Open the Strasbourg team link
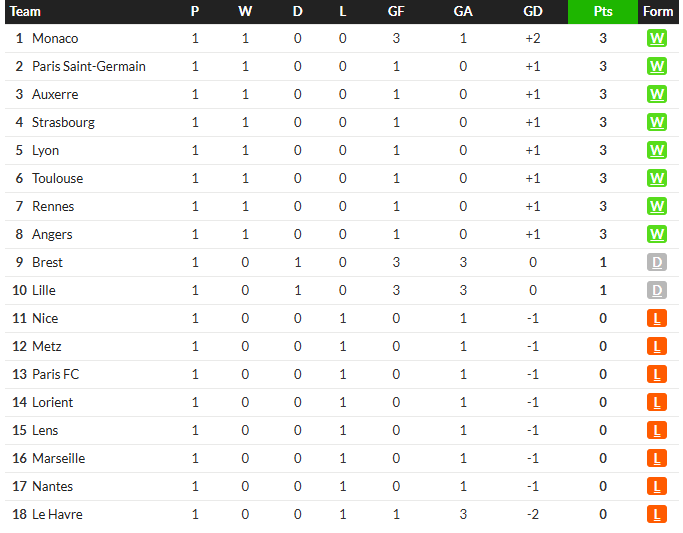Image resolution: width=683 pixels, height=533 pixels. point(63,122)
